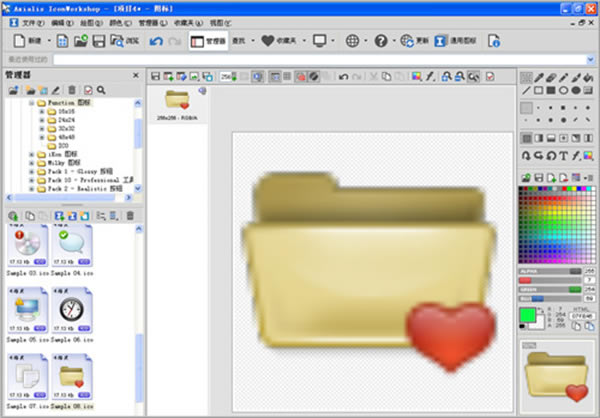600x418 pixels.
Task: Click the copy icon in editor toolbar
Action: click(x=386, y=77)
